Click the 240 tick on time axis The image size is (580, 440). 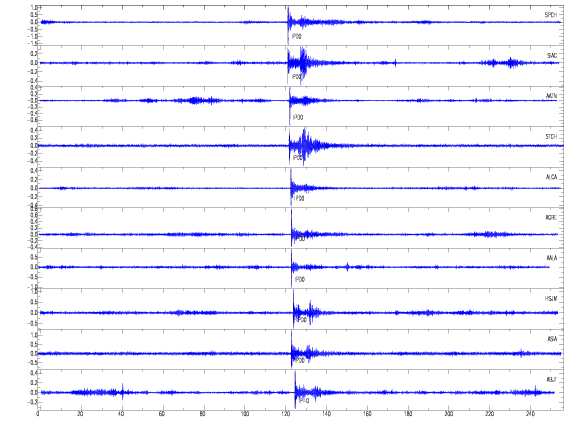[x=530, y=414]
